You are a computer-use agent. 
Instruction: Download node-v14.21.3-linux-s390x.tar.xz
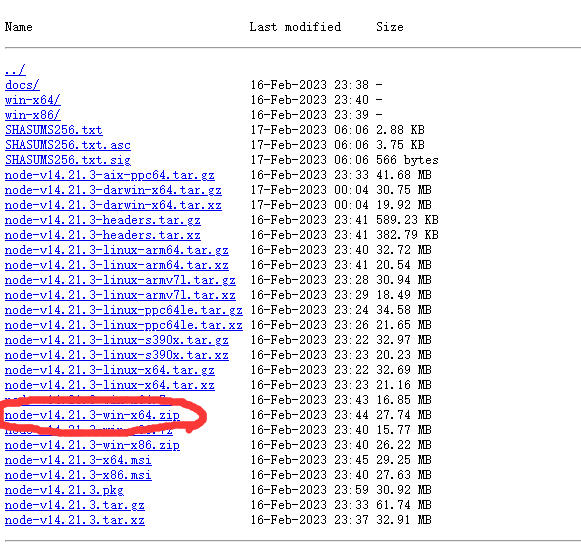point(117,355)
